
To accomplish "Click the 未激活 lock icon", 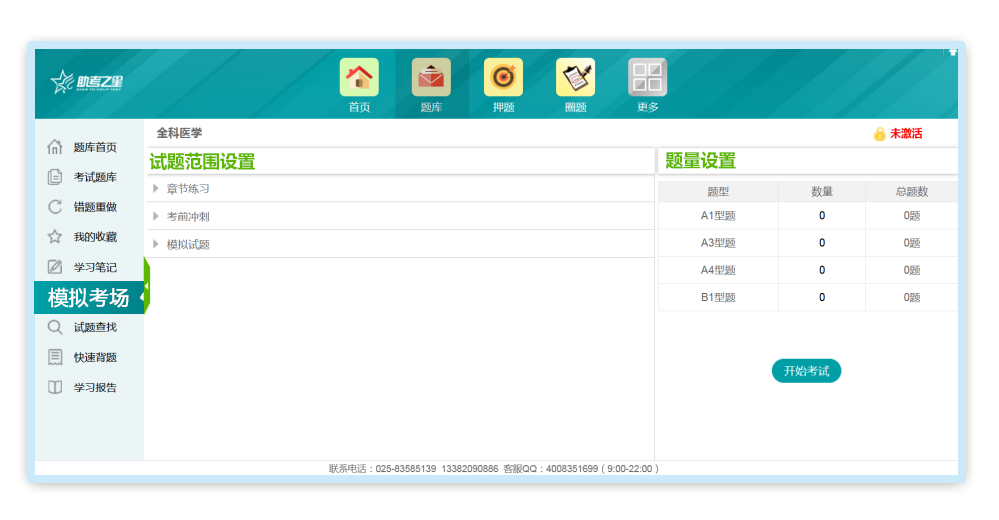I will [880, 134].
